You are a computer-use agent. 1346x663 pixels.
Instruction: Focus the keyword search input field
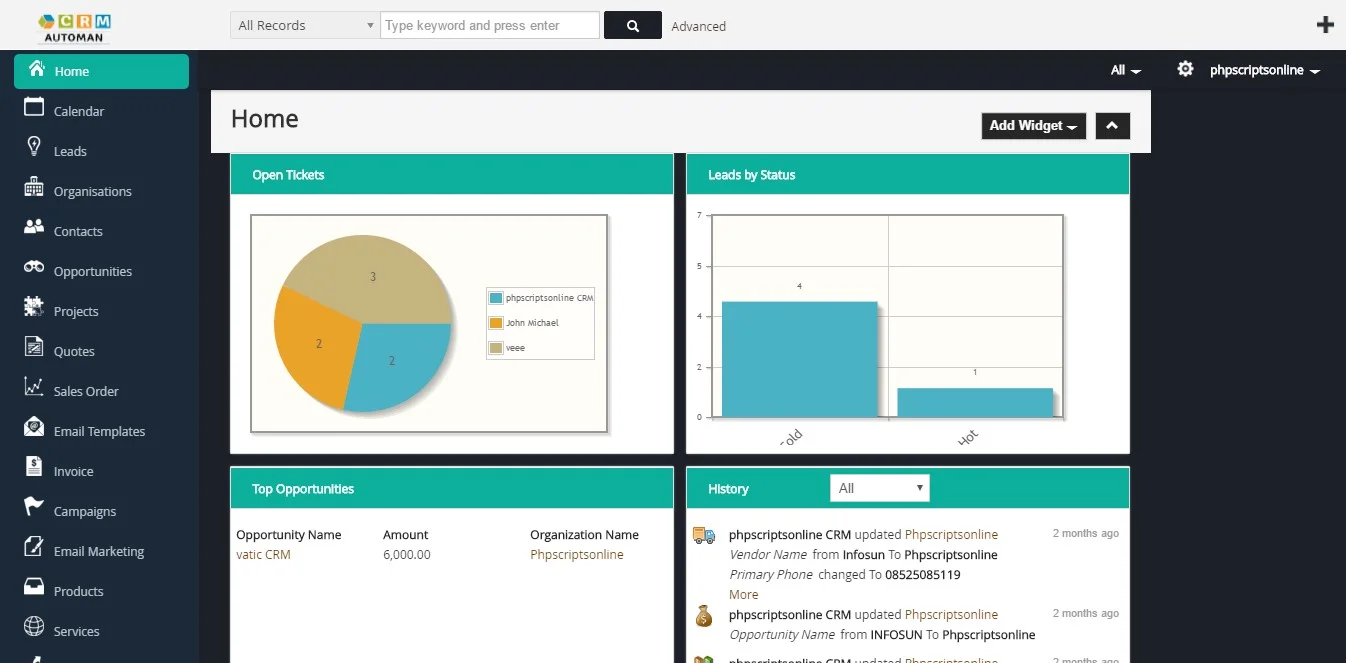tap(490, 25)
